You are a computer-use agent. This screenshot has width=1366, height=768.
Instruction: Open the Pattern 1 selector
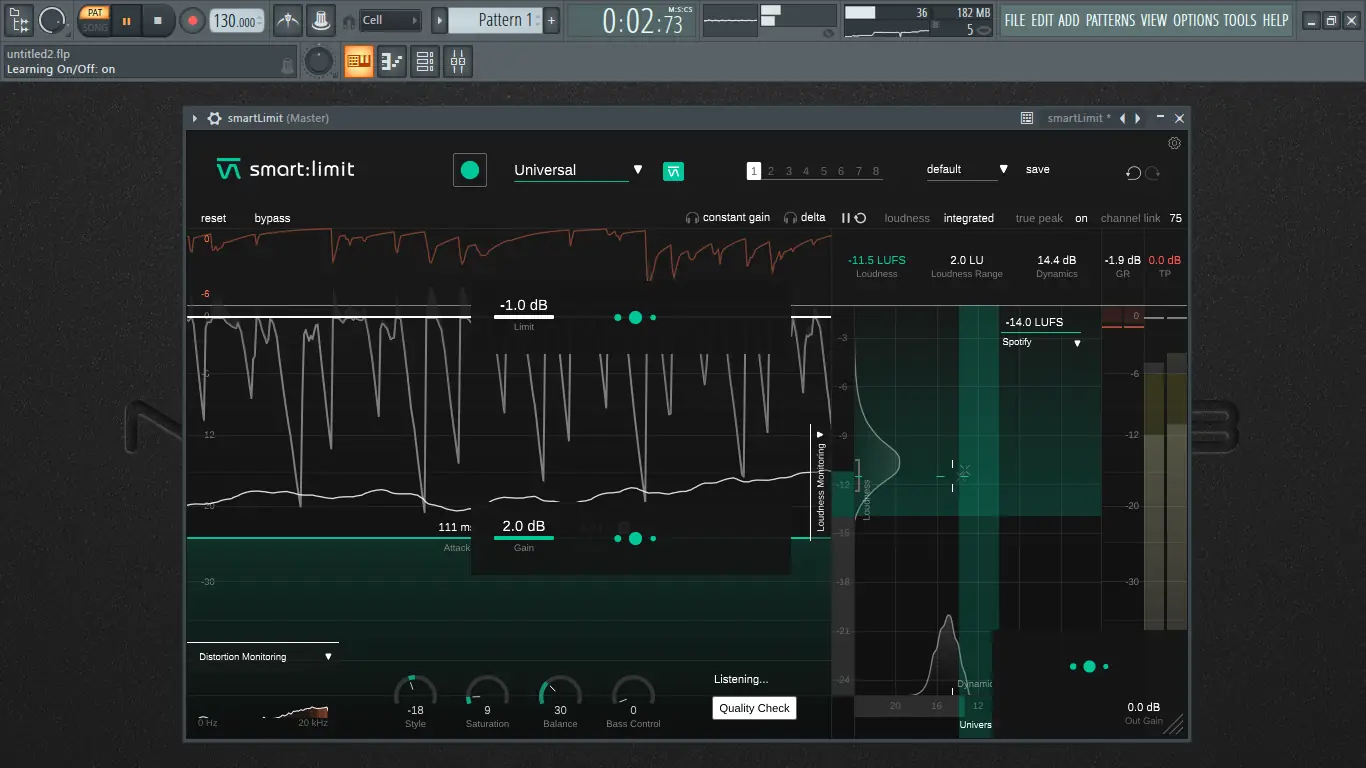[495, 20]
